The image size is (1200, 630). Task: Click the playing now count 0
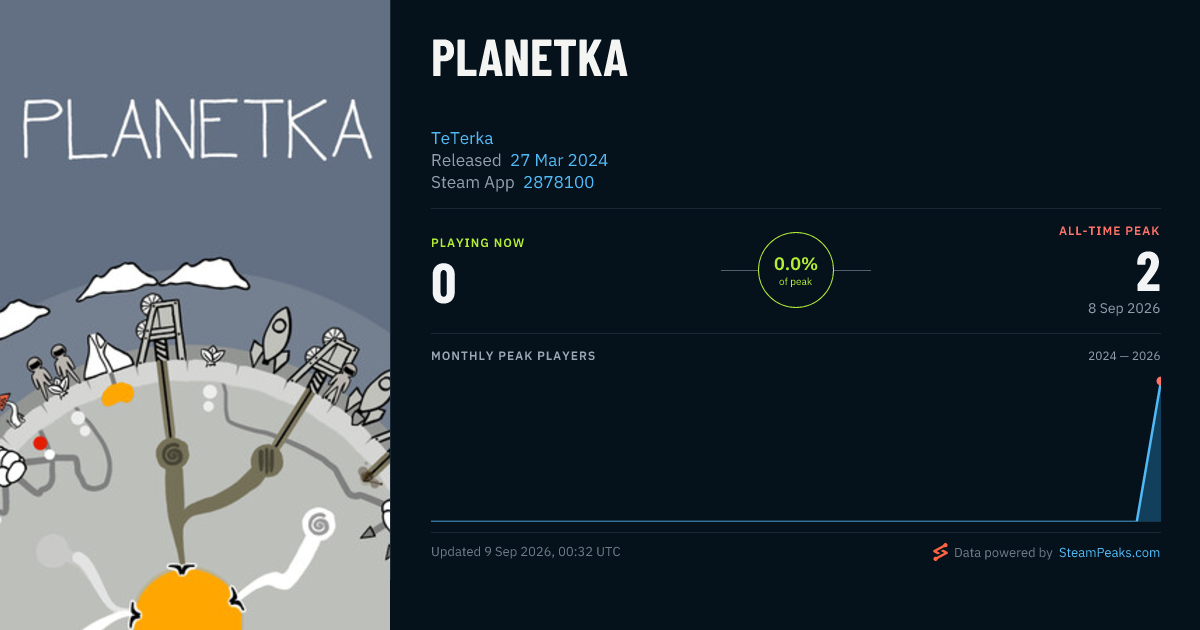coord(444,283)
